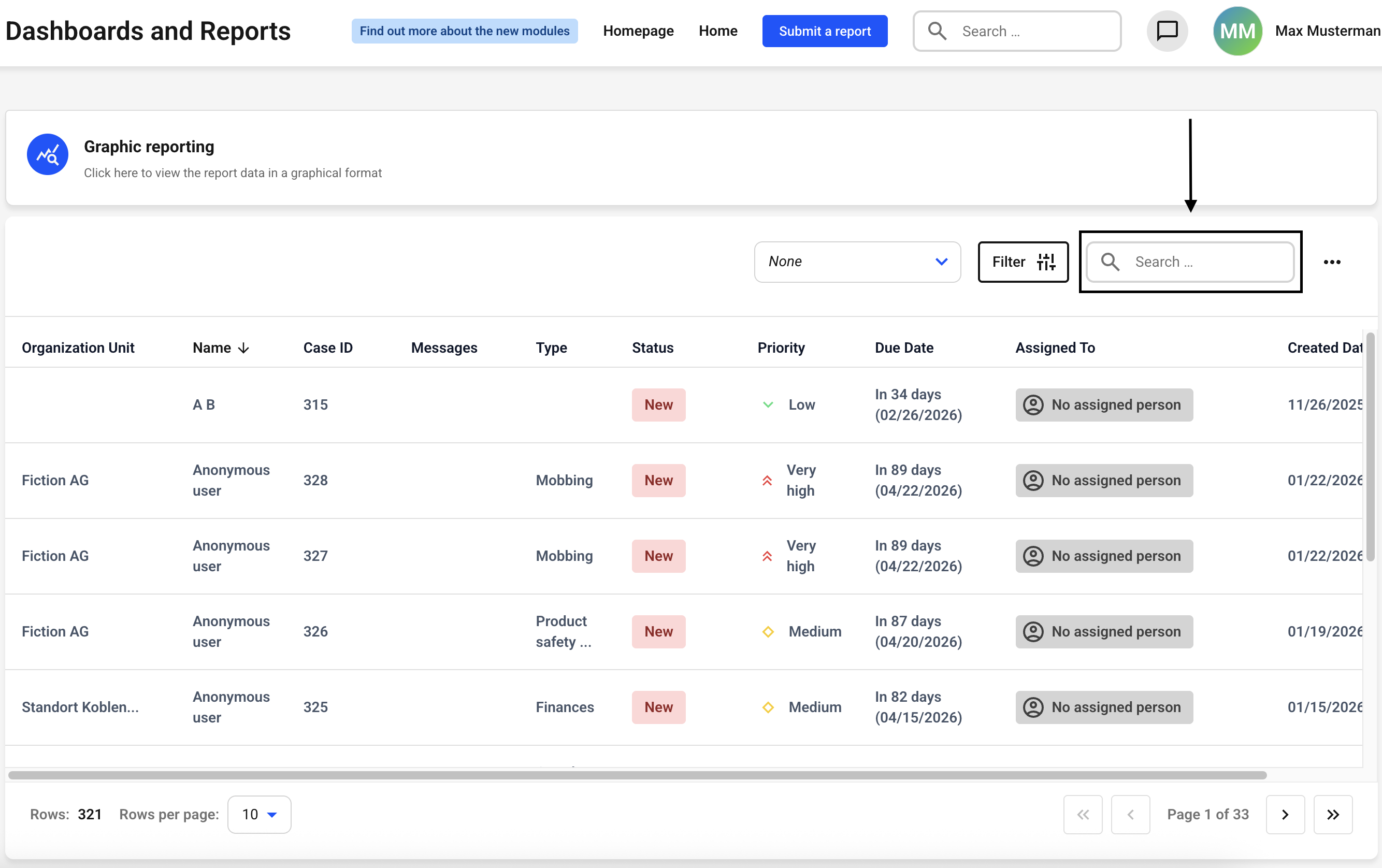Open the Rows per page dropdown
The image size is (1382, 868).
click(260, 815)
